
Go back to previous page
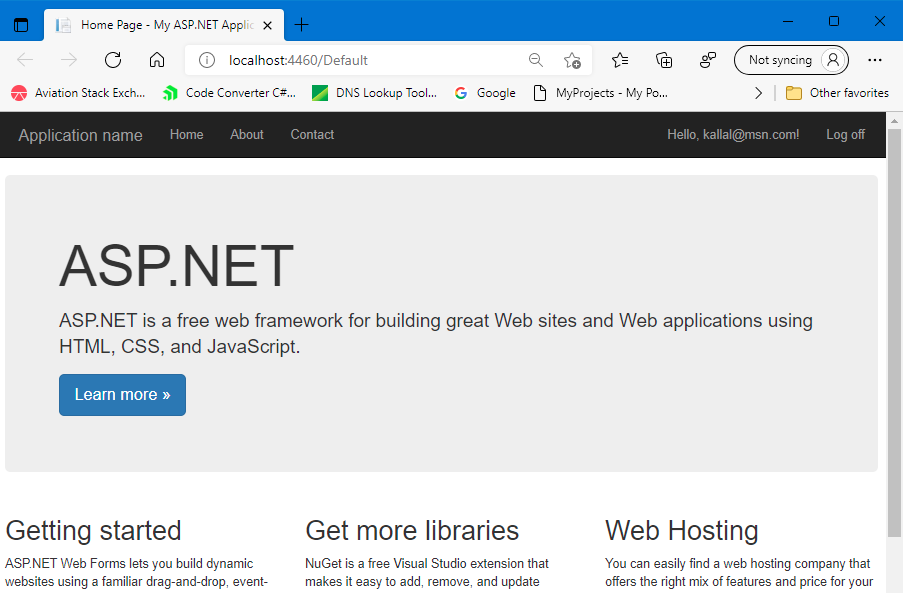pos(25,60)
